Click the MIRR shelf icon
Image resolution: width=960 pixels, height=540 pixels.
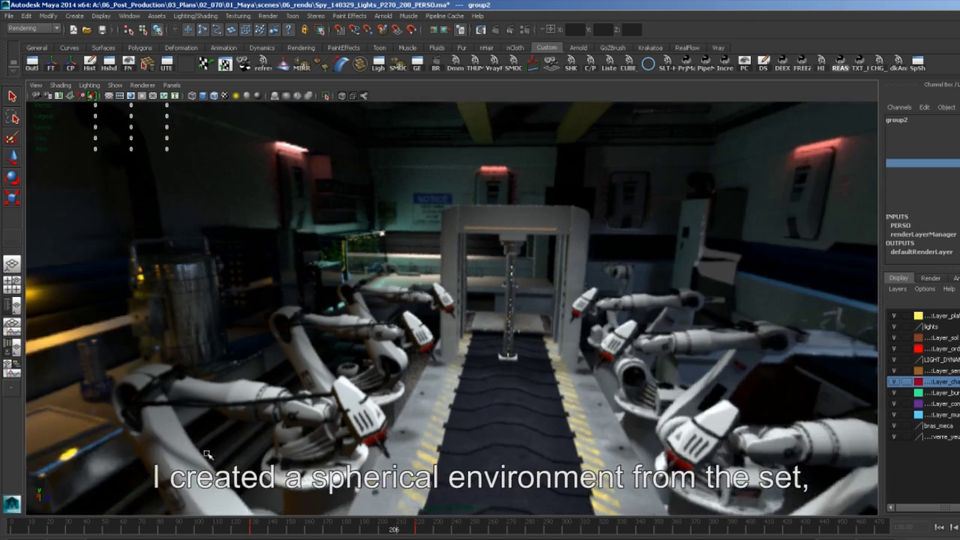coord(301,64)
